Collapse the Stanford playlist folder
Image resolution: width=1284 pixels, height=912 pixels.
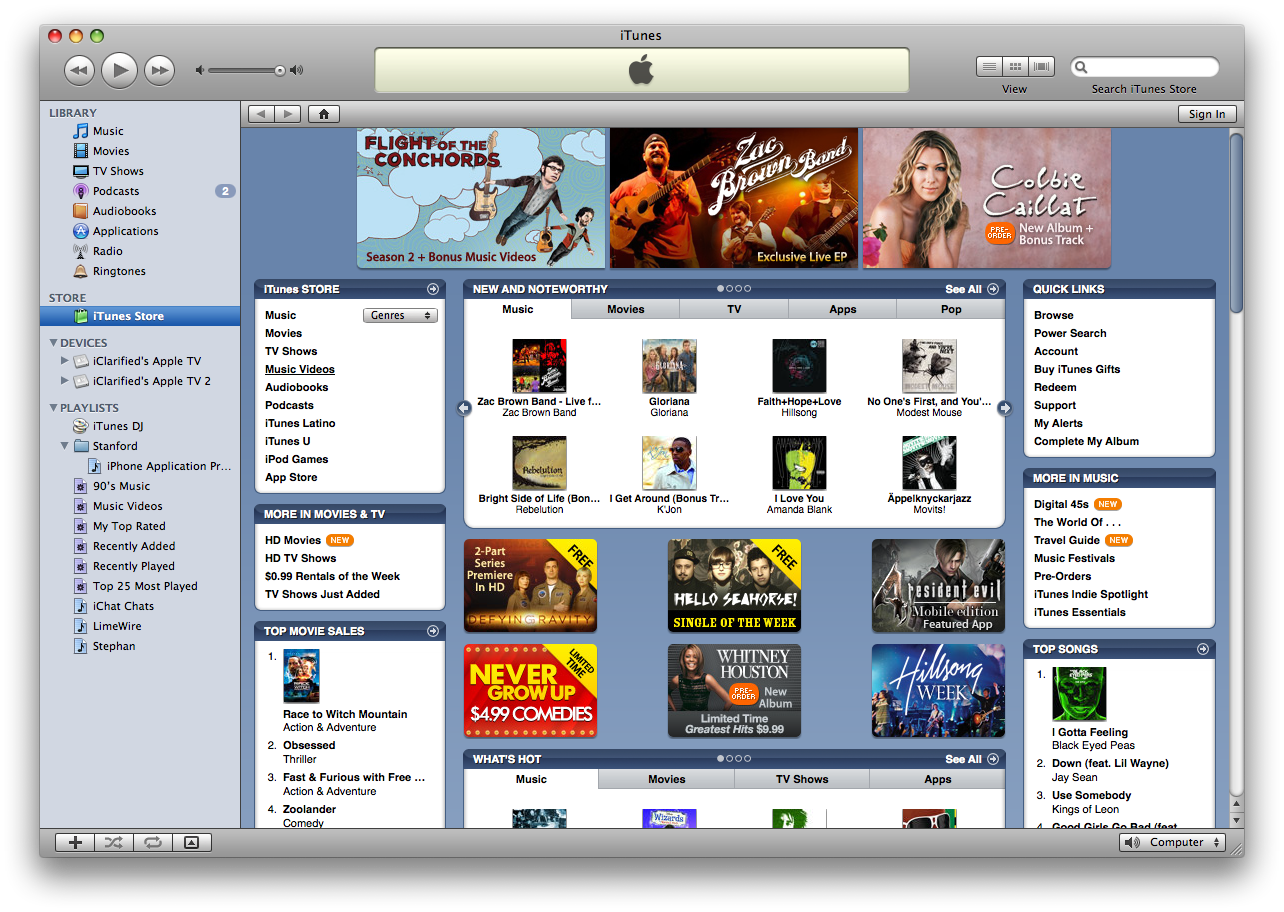tap(65, 446)
